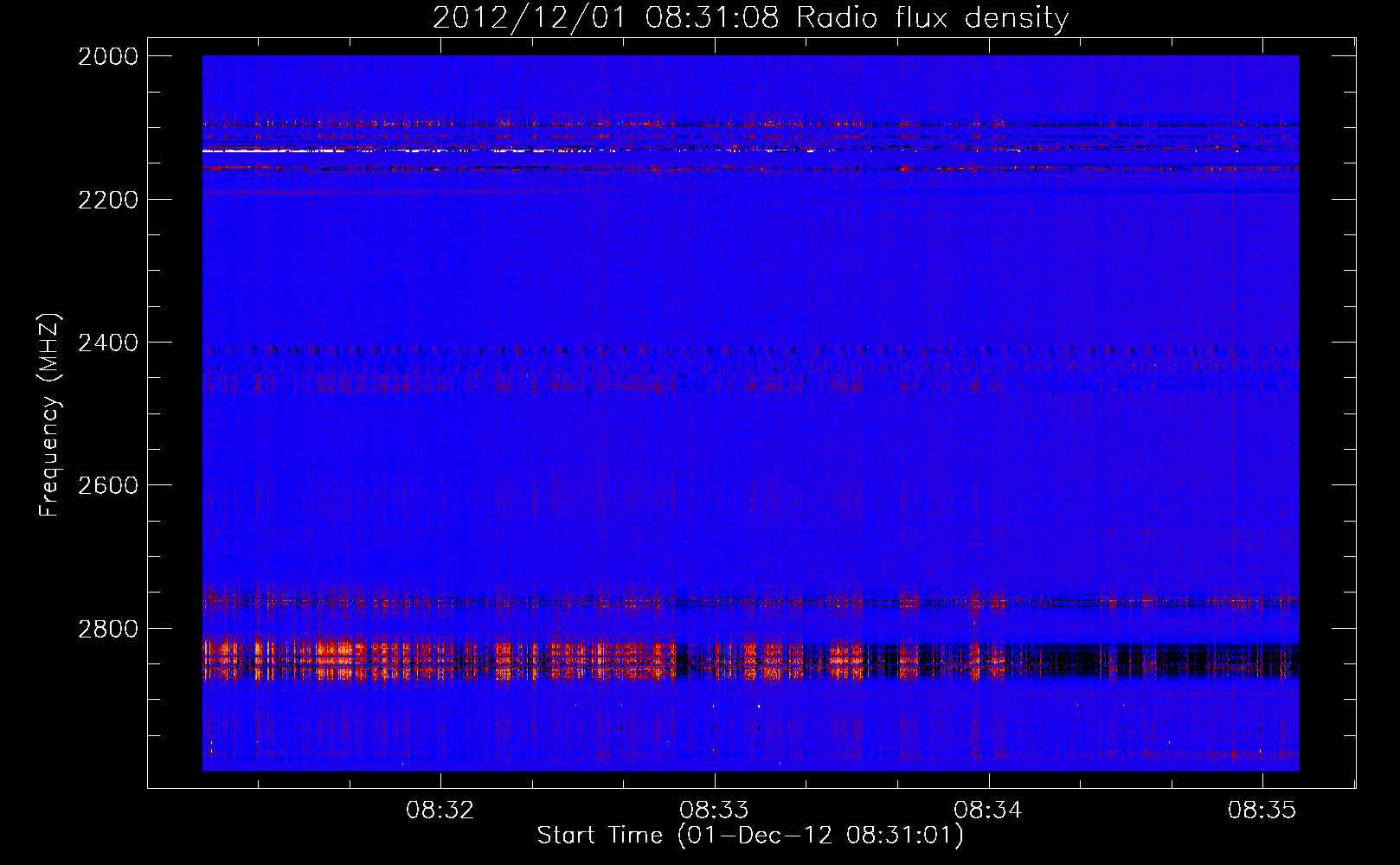
Task: Click the 08:34 time axis label
Action: coord(988,811)
